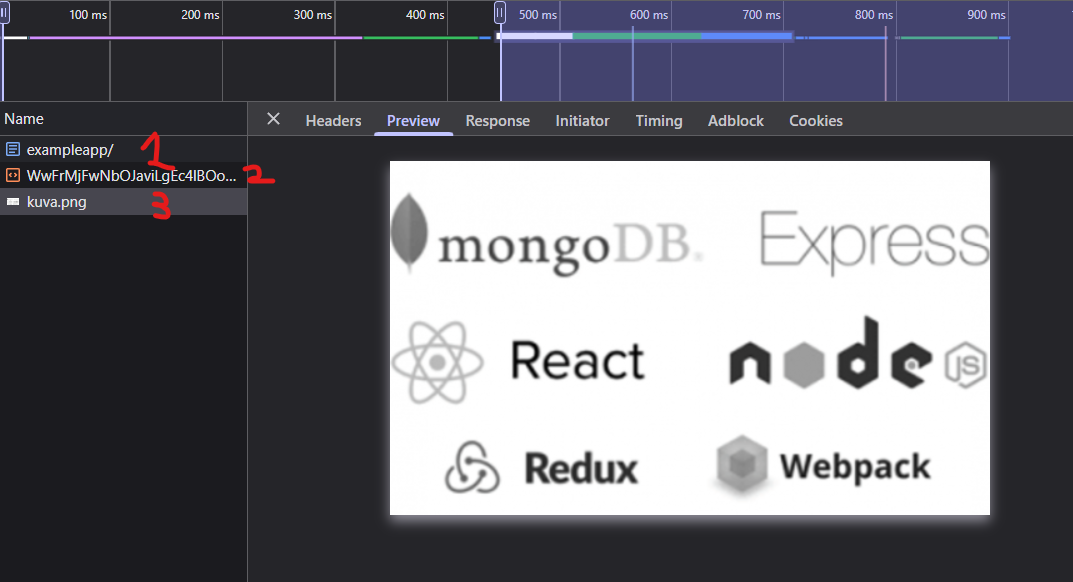This screenshot has height=582, width=1073.
Task: Click the 200 ms timeline marker
Action: [200, 15]
